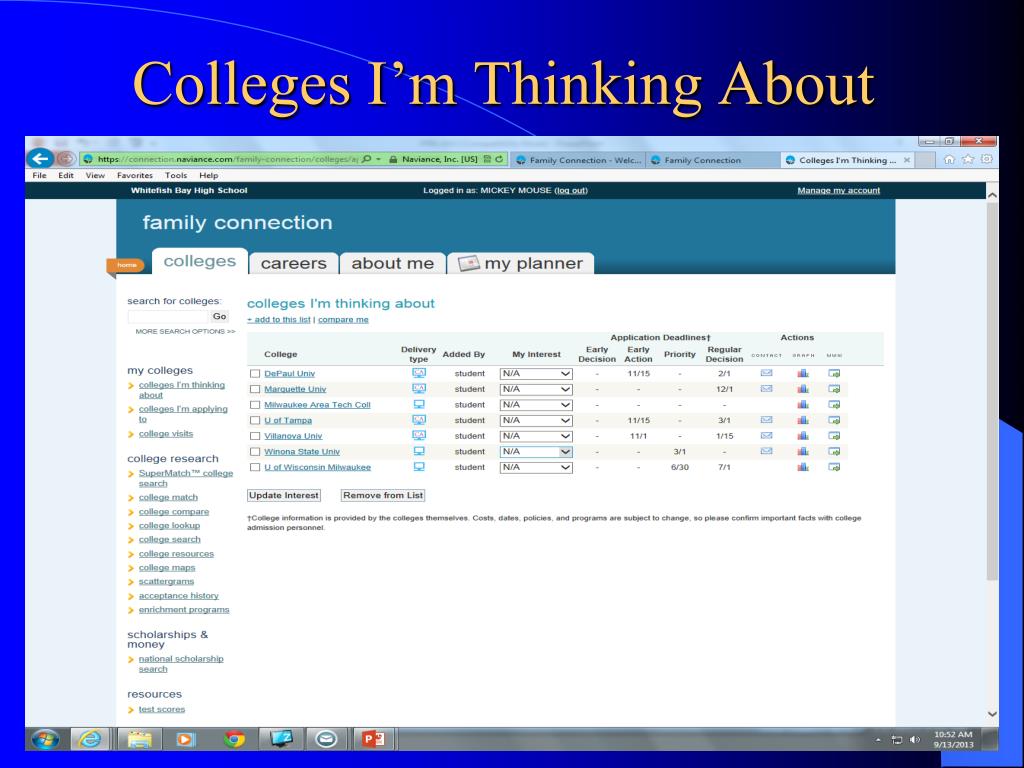Screen dimensions: 1024x768
Task: Switch to the about me tab
Action: (392, 263)
